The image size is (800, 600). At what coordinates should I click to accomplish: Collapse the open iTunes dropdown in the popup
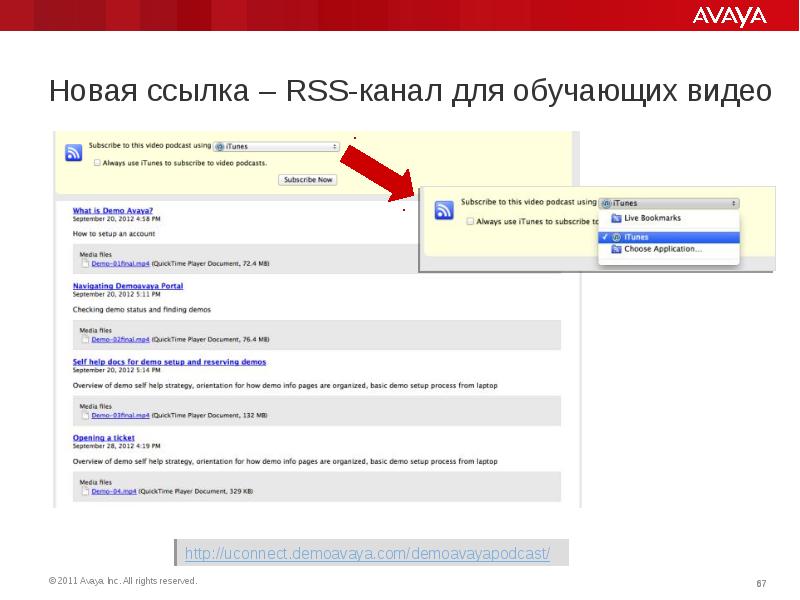point(669,202)
